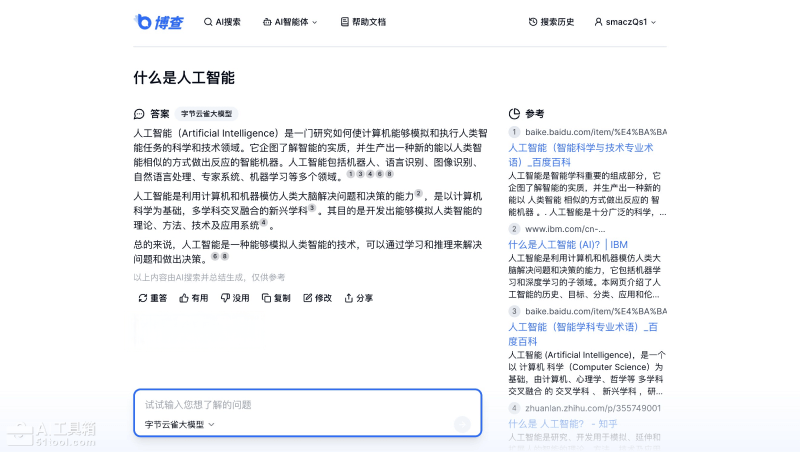This screenshot has width=800, height=452.
Task: Expand the AI智能体 dropdown menu
Action: 290,21
